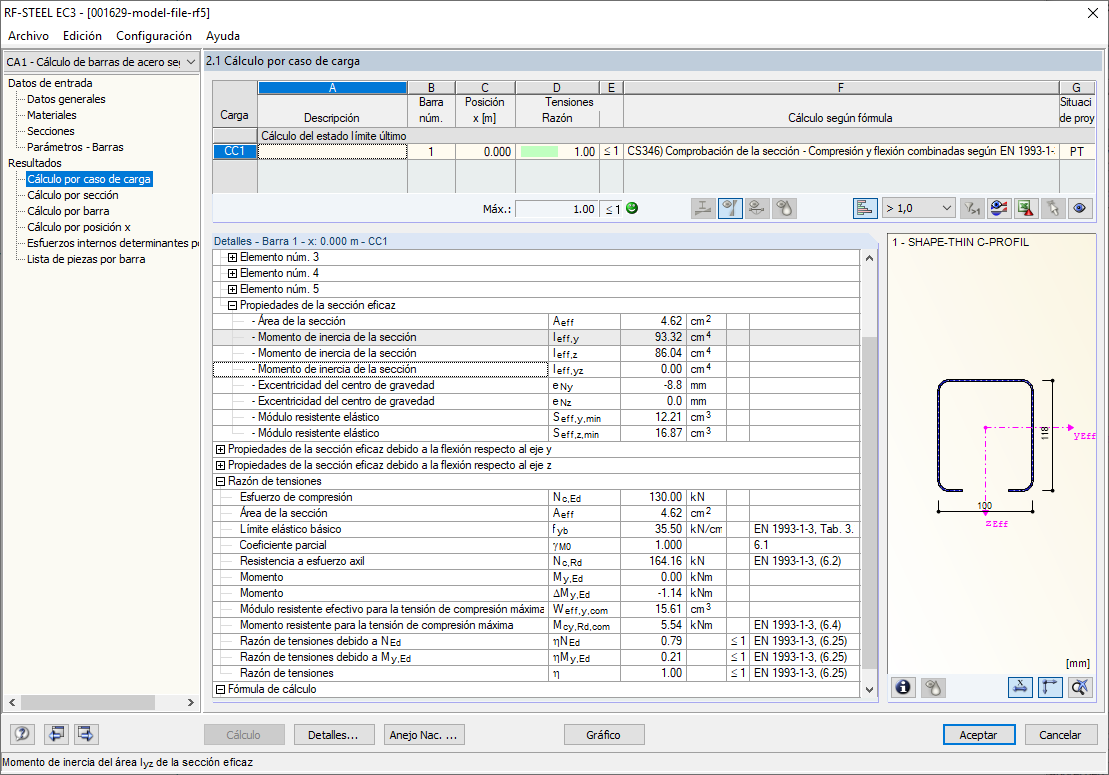Screen dimensions: 1109x775
Task: Click column A header in results table
Action: [x=332, y=88]
